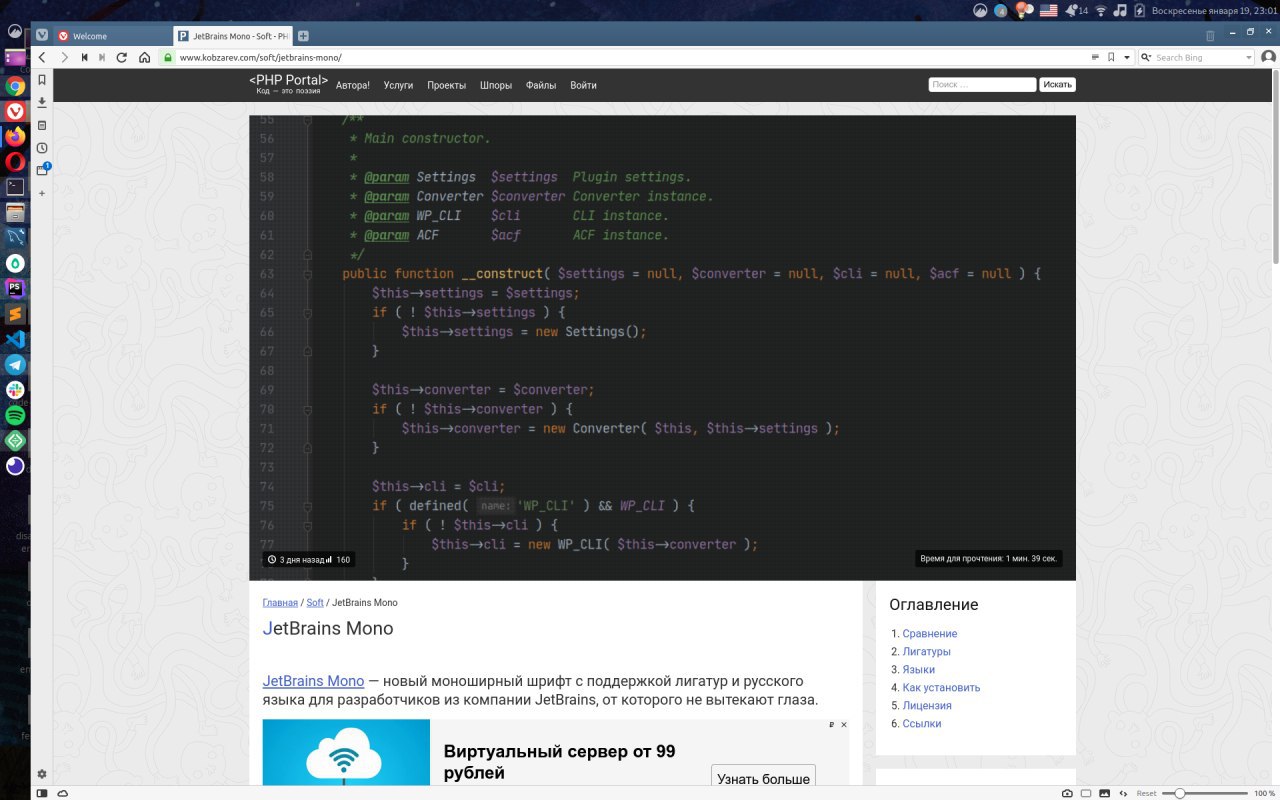
Task: Open the sync cloud status icon
Action: (x=62, y=793)
